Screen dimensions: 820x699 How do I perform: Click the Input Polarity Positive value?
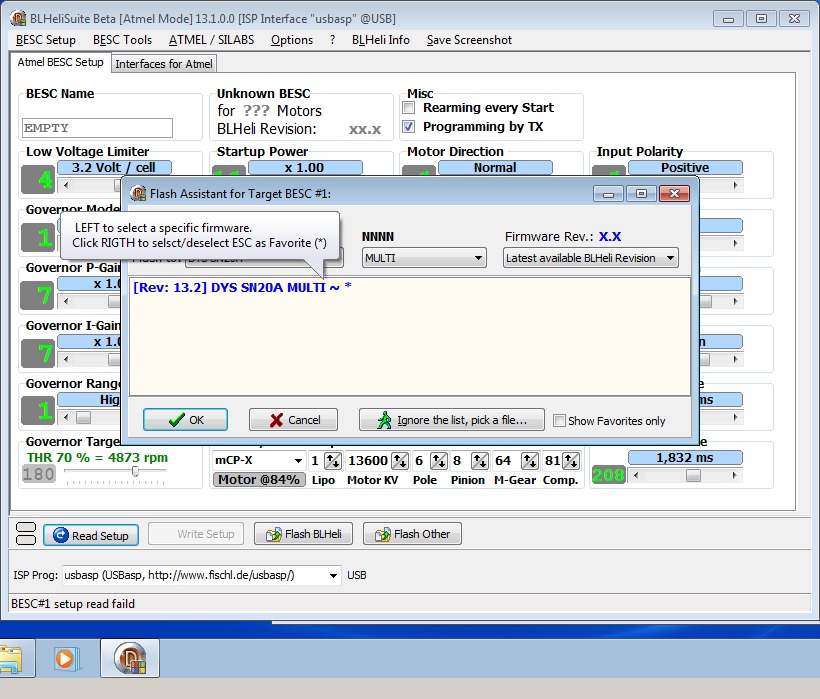[x=685, y=167]
